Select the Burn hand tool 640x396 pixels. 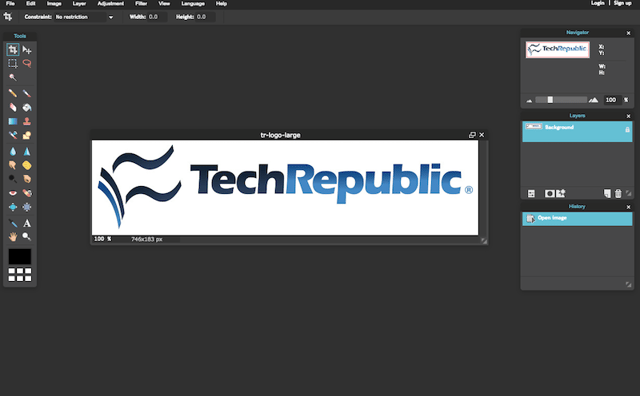click(27, 179)
